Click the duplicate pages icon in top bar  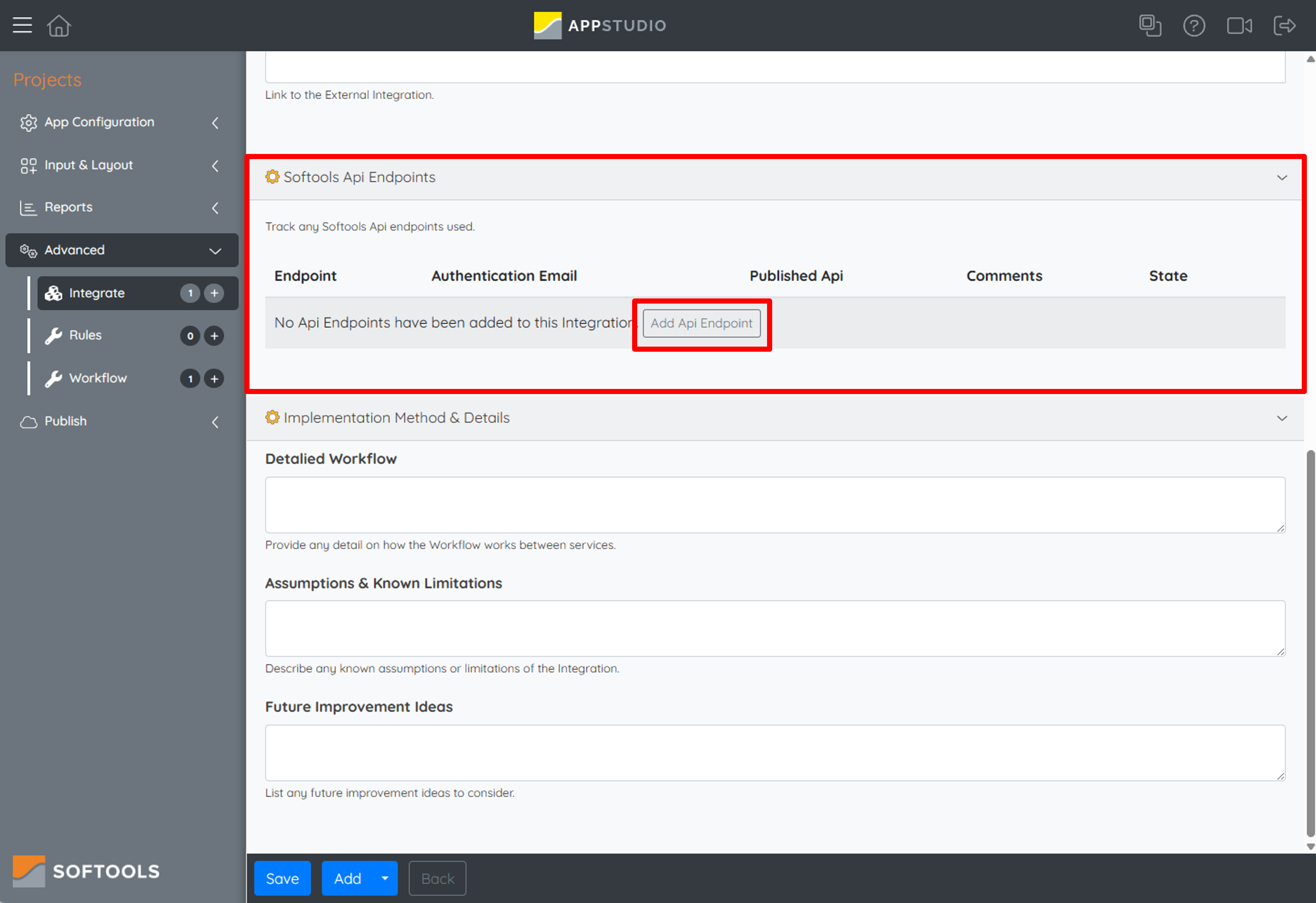tap(1151, 26)
